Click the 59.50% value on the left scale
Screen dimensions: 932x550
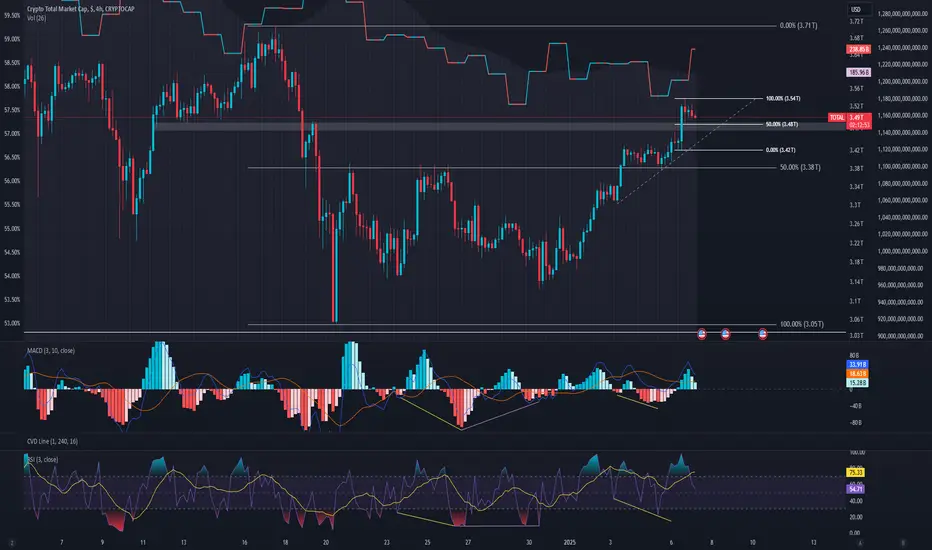pos(12,15)
